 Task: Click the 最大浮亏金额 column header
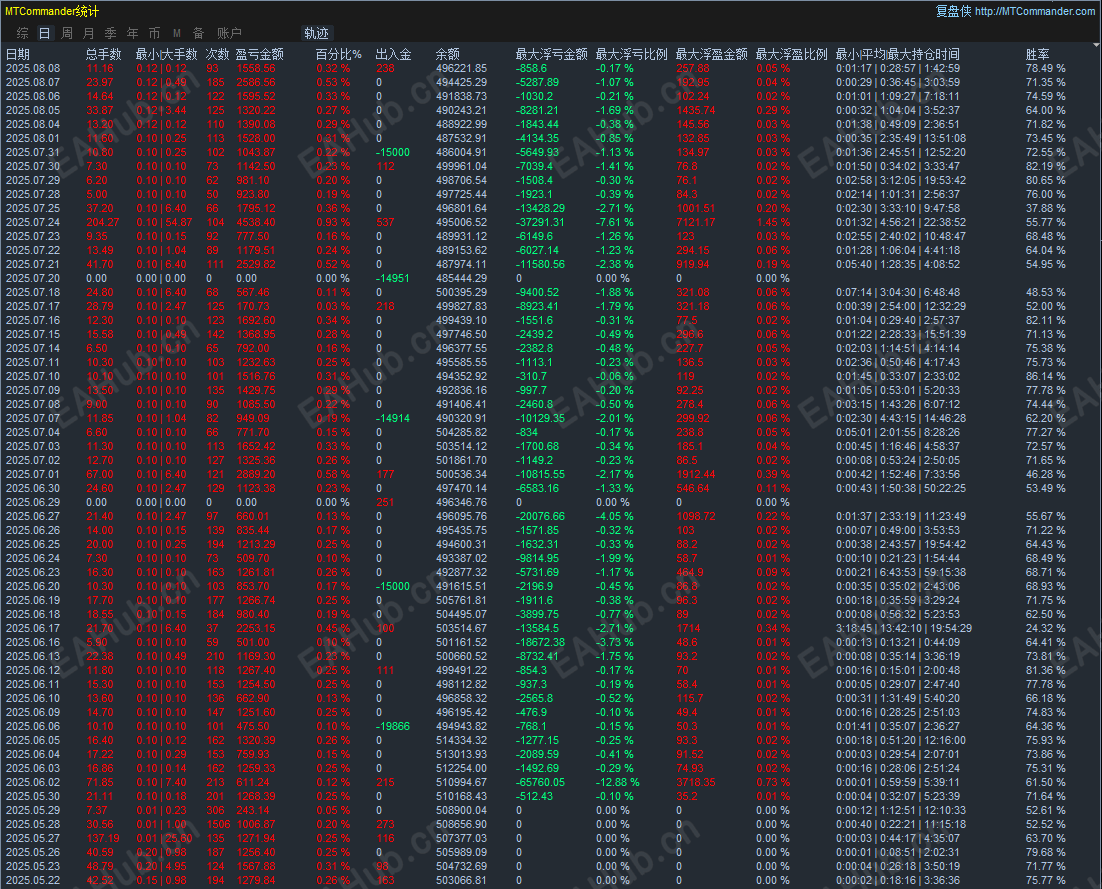[552, 54]
